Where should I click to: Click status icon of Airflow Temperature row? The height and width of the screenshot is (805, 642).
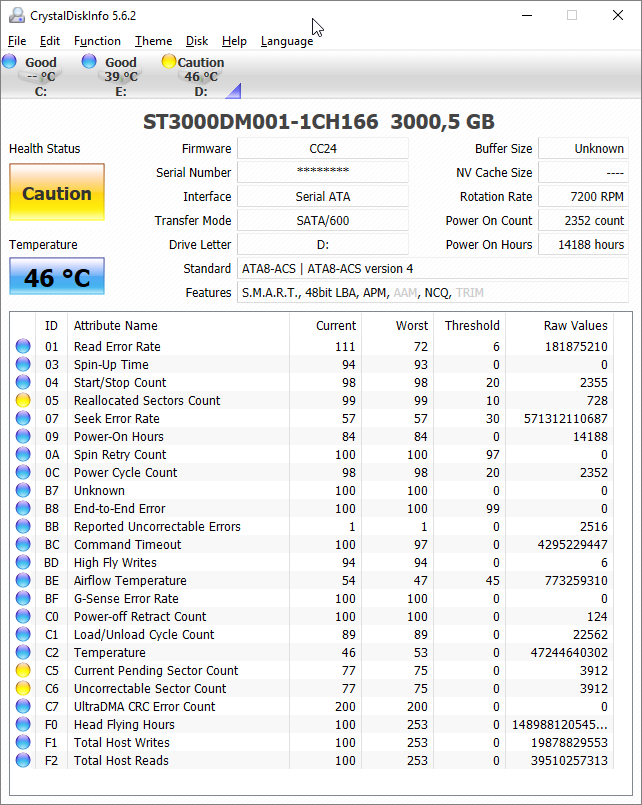tap(23, 581)
